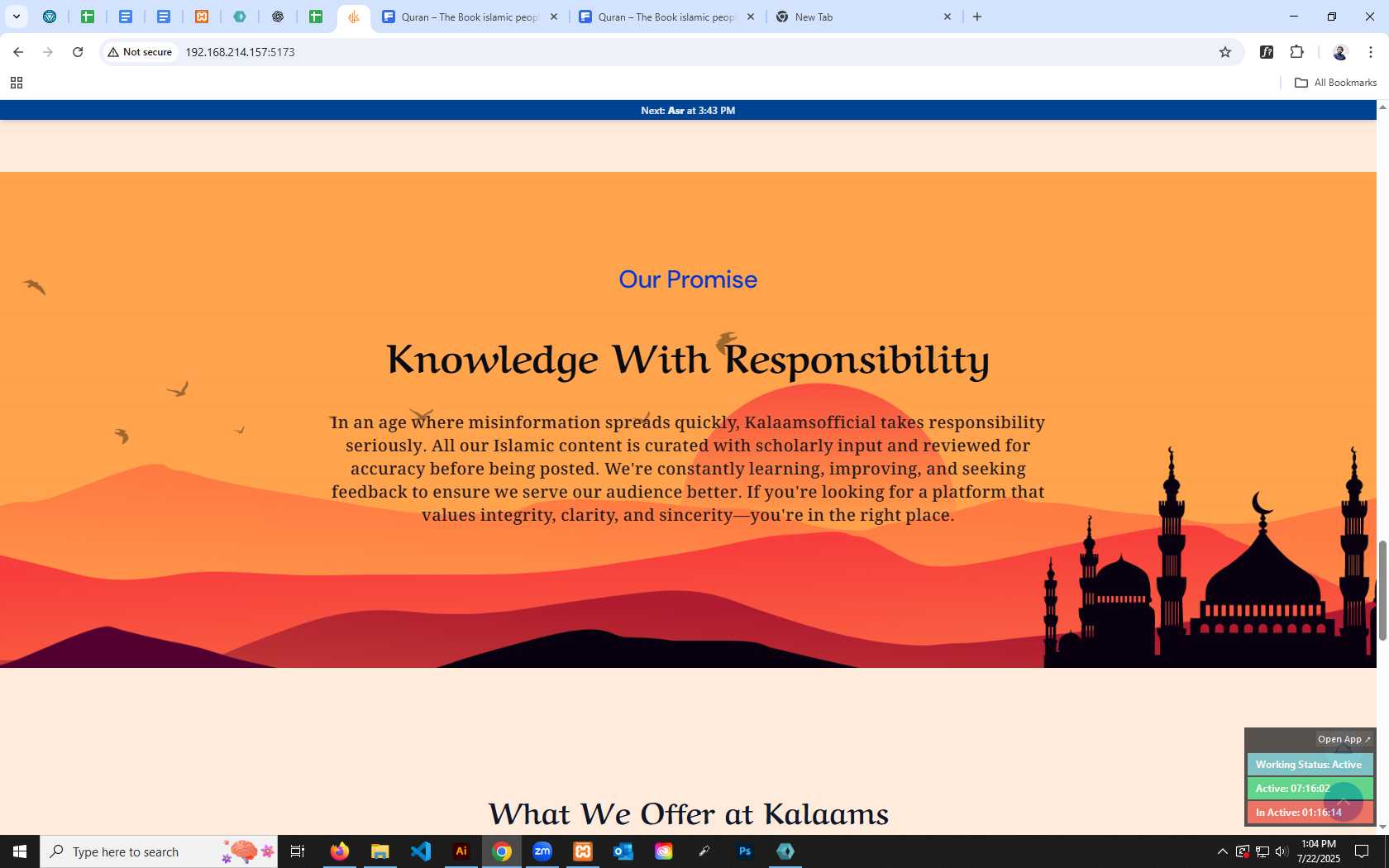Close the first Quran – The Book tab

[x=554, y=17]
